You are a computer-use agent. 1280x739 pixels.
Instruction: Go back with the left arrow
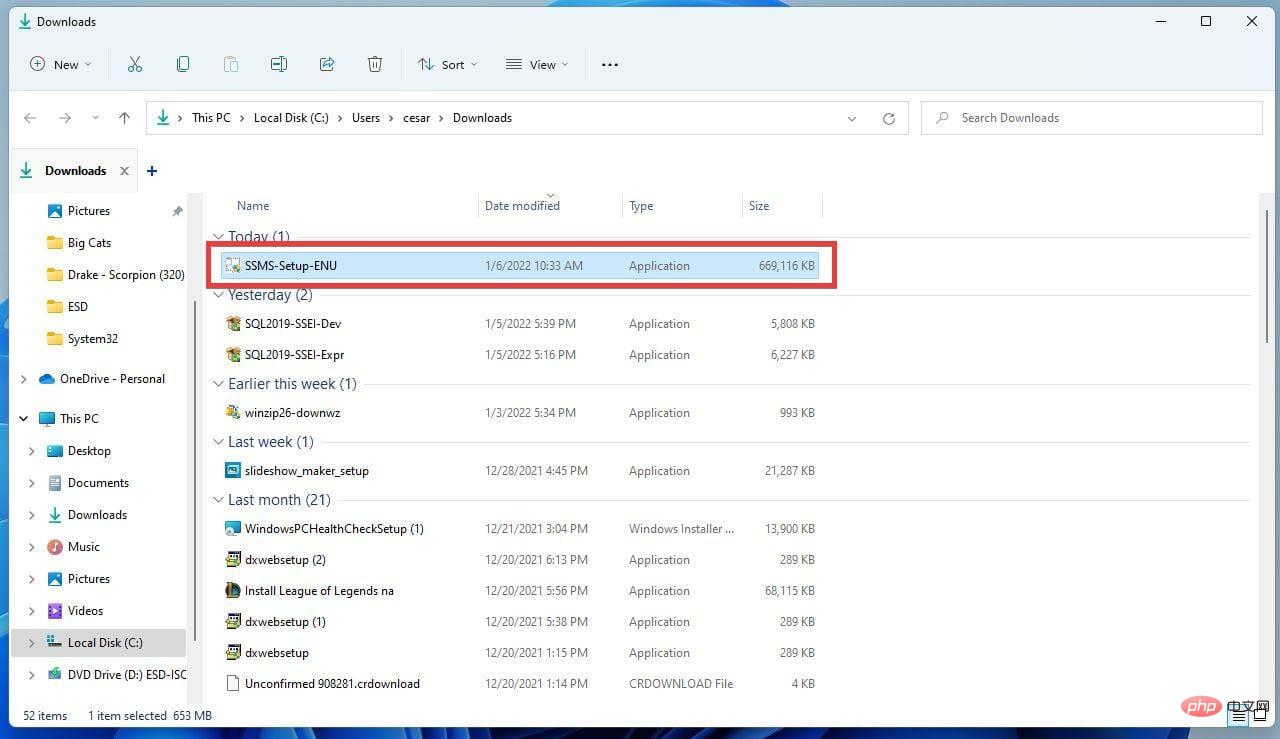click(30, 118)
